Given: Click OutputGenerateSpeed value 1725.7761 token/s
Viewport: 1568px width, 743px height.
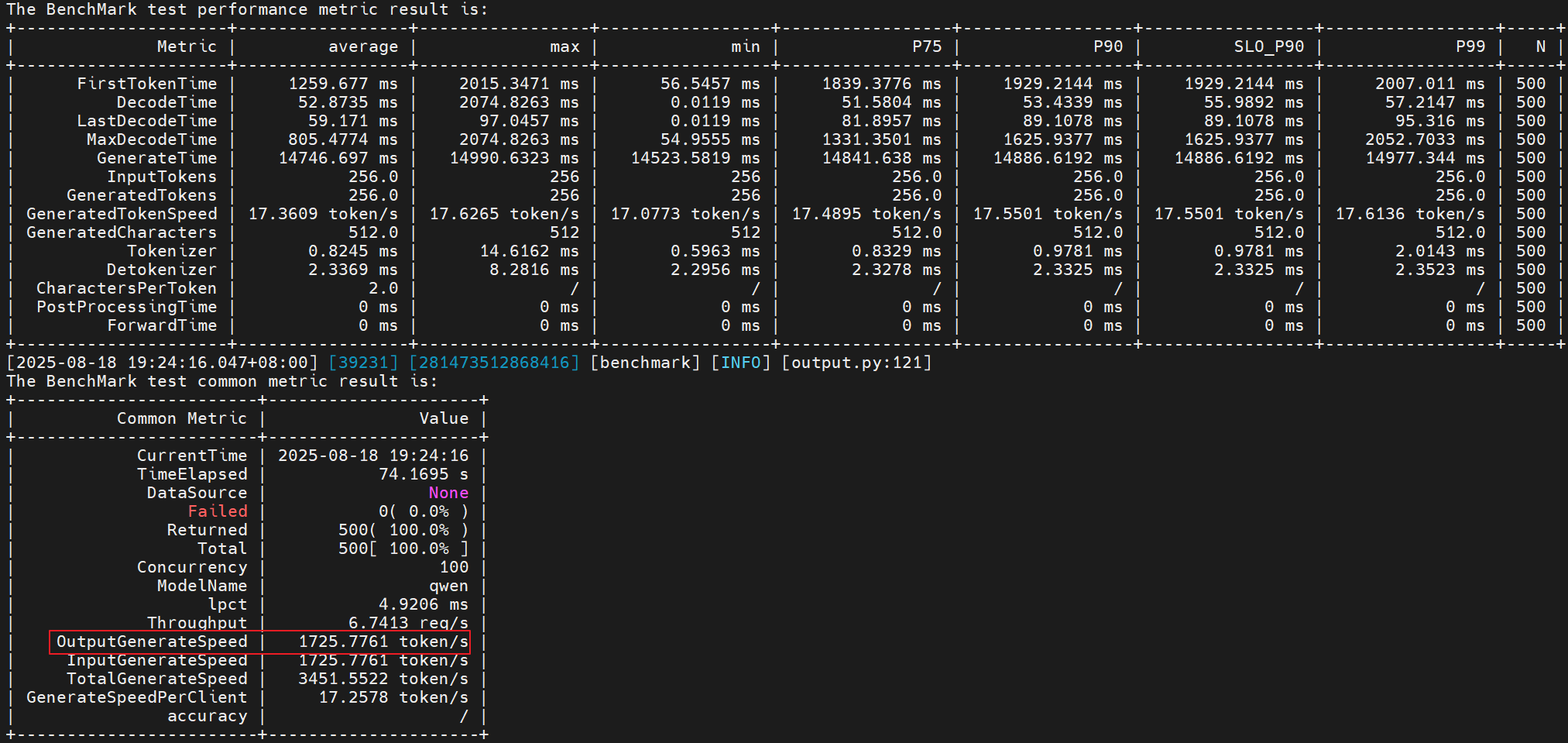Looking at the screenshot, I should [383, 642].
